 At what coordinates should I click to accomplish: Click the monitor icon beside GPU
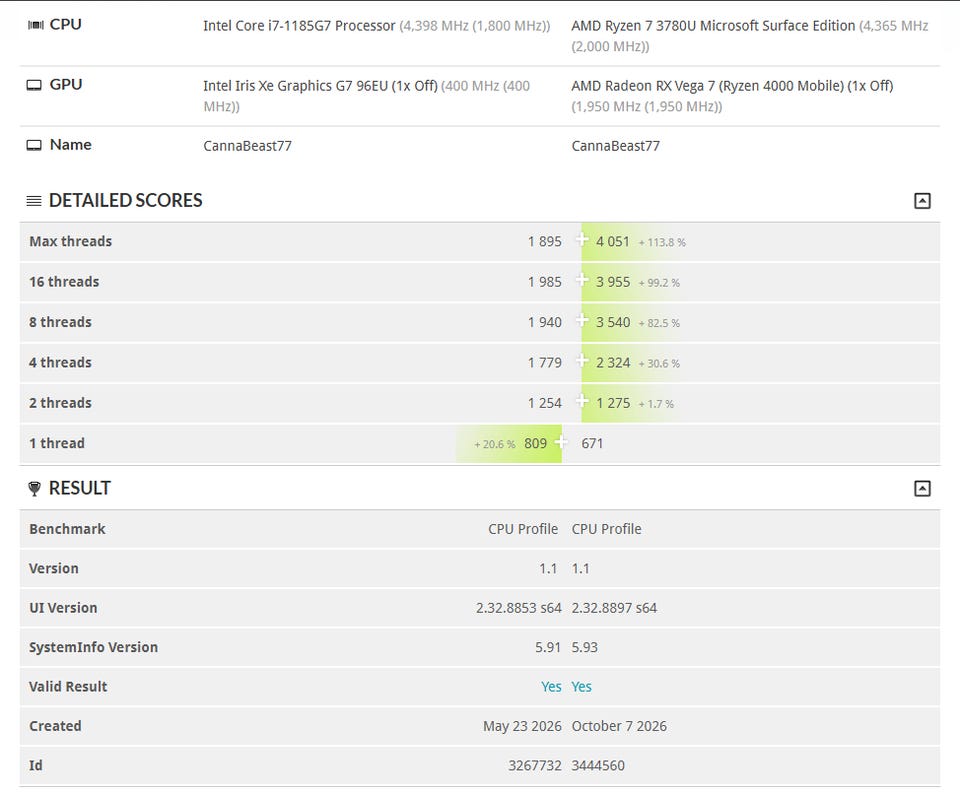pos(34,85)
